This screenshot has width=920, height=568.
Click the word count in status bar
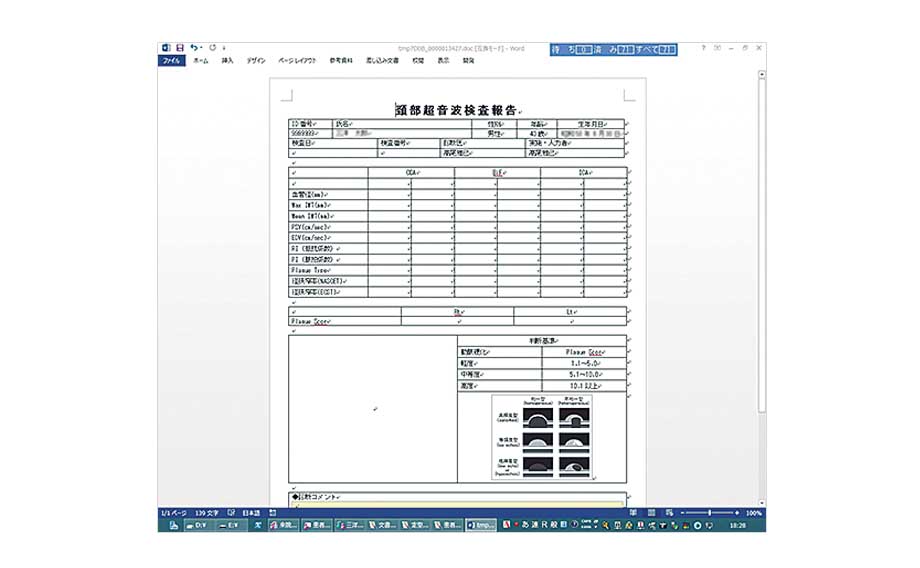206,513
